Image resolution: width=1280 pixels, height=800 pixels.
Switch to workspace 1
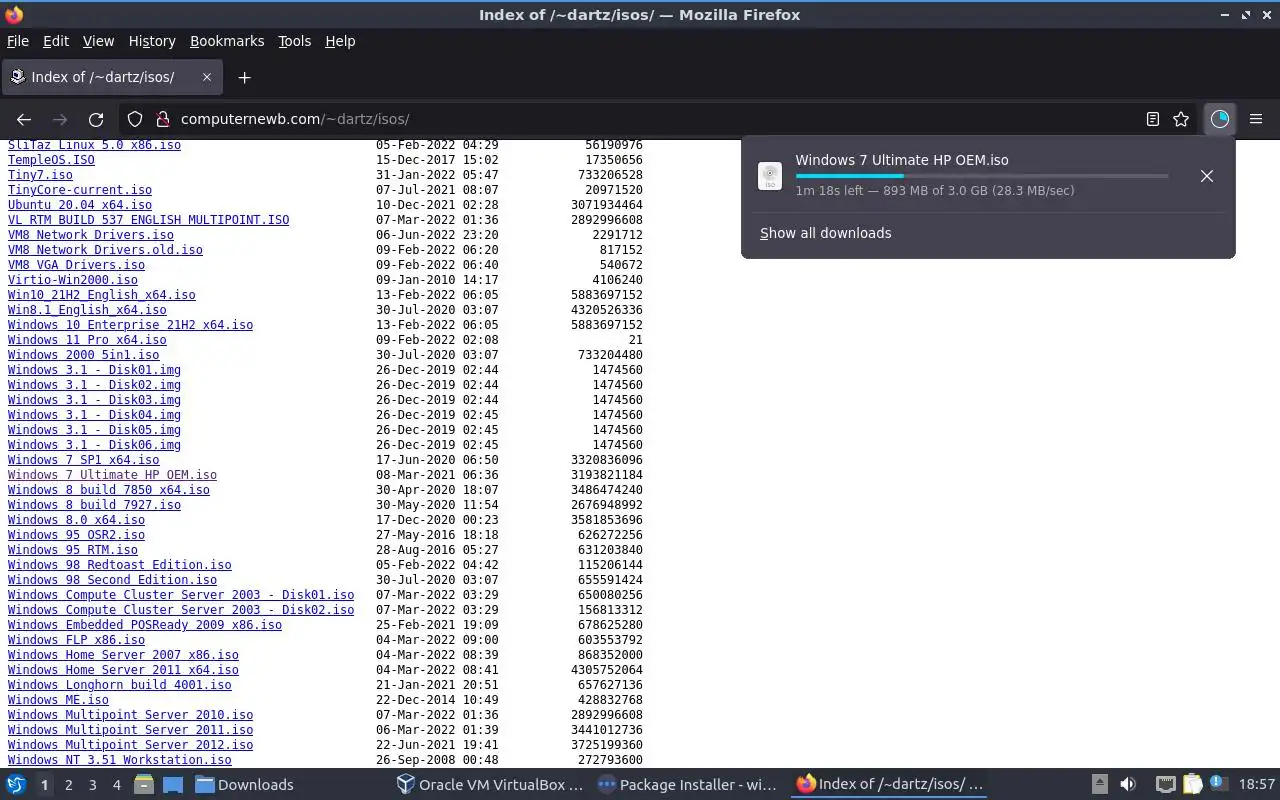[45, 785]
